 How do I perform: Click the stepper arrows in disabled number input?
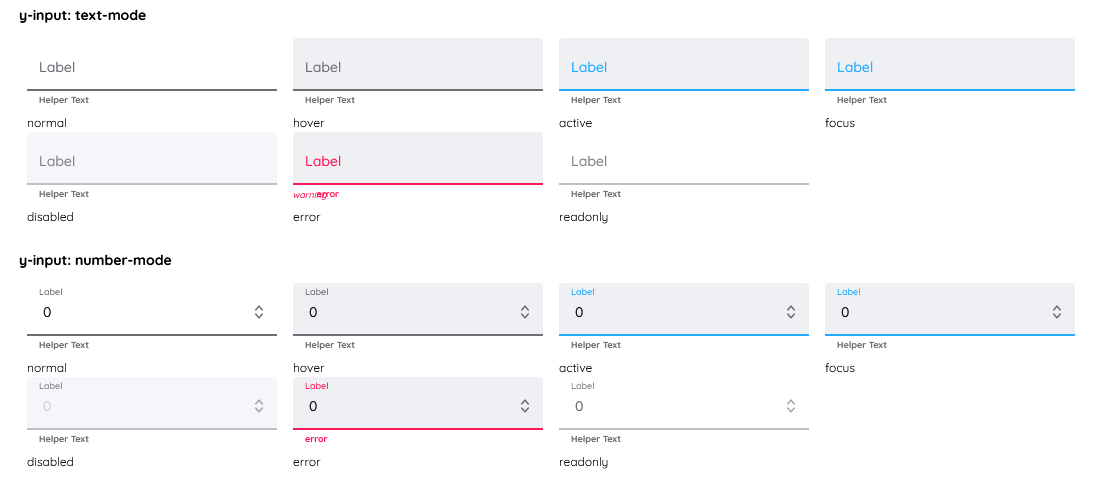[x=259, y=406]
